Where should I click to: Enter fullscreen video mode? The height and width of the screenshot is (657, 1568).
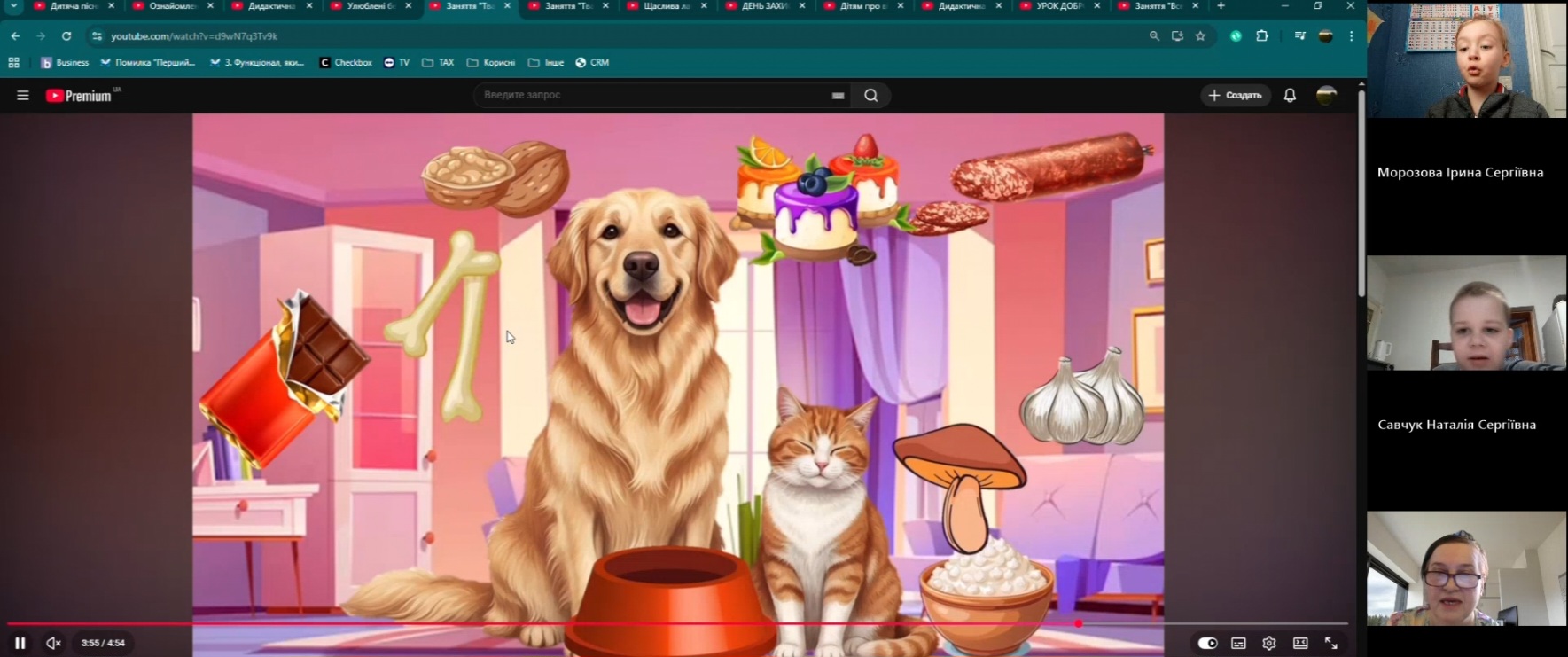coord(1331,643)
